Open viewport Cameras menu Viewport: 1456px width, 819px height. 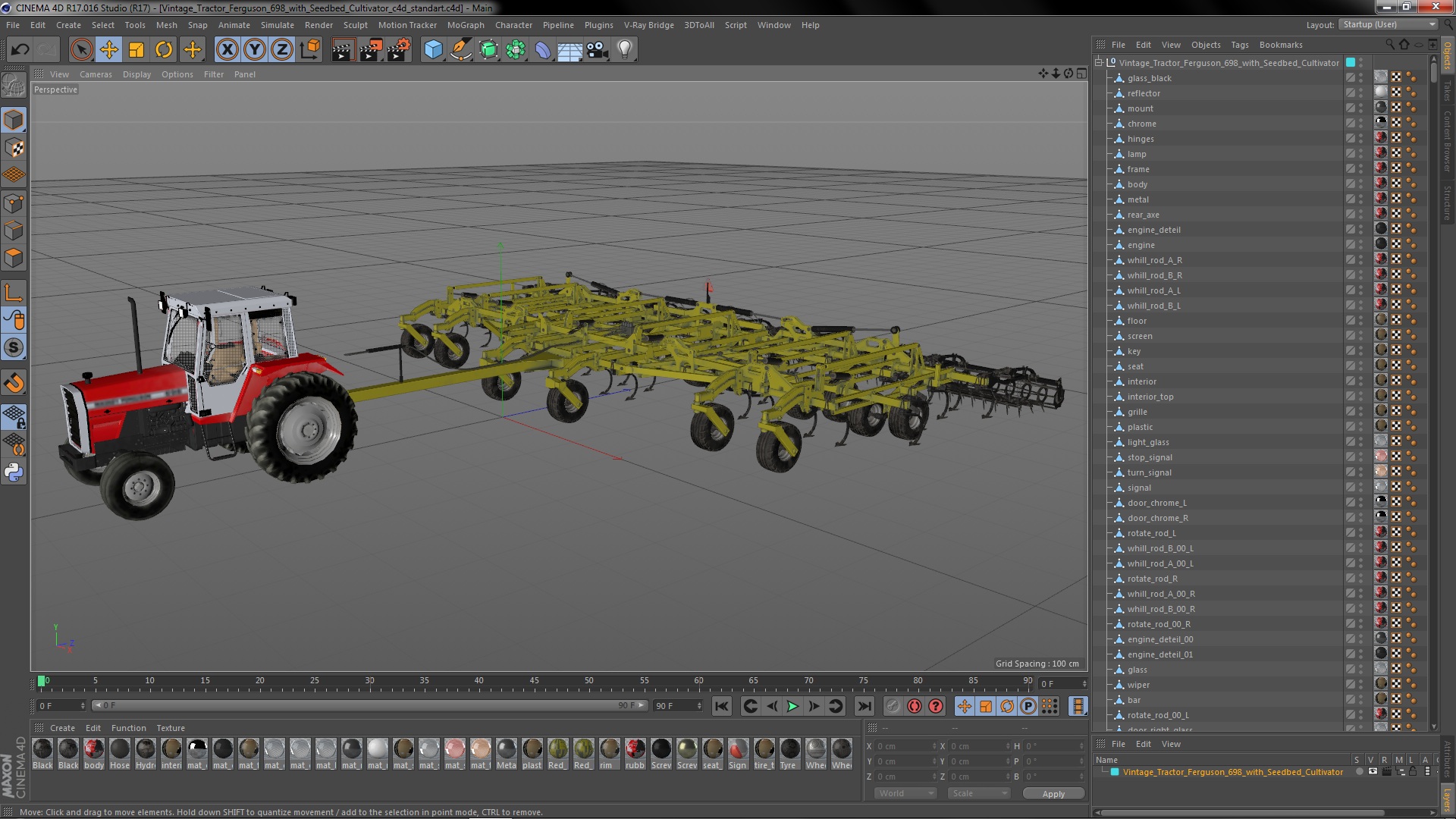click(96, 74)
